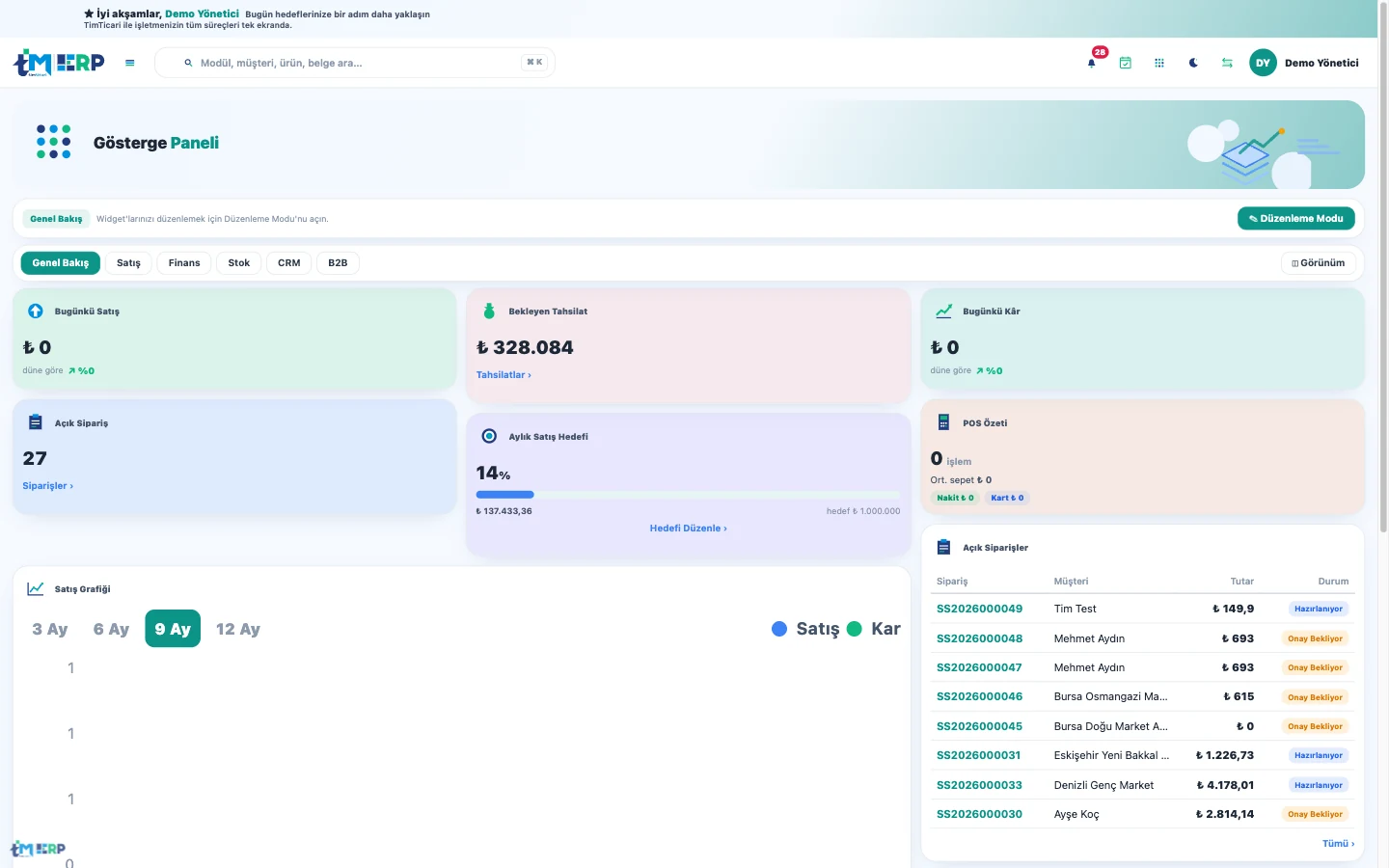Click the swap arrows icon in header

[1227, 63]
